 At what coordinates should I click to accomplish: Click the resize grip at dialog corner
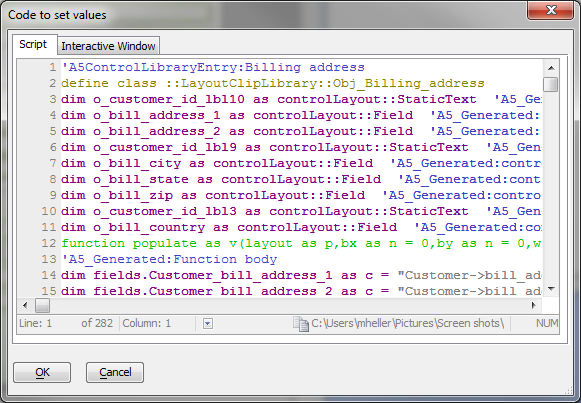click(568, 390)
